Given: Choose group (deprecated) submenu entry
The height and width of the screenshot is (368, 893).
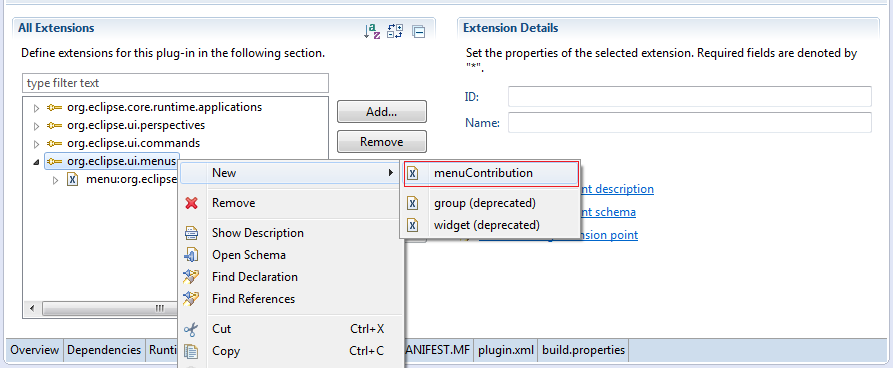Looking at the screenshot, I should (x=489, y=203).
